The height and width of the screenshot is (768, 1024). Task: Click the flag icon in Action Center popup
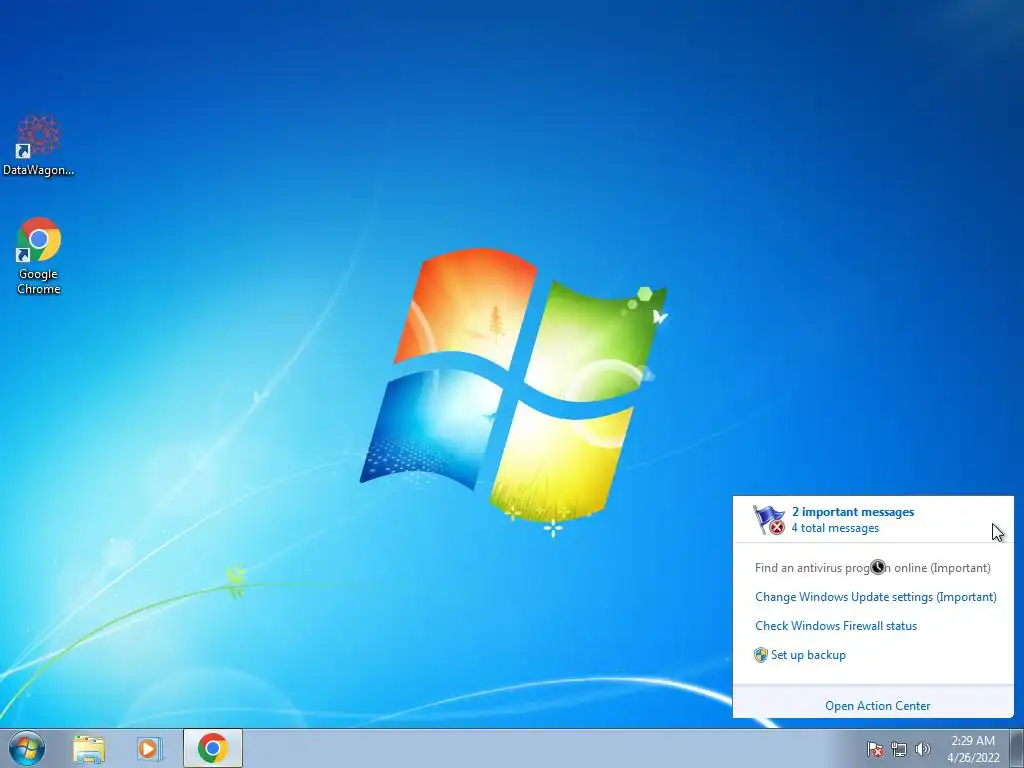click(769, 520)
